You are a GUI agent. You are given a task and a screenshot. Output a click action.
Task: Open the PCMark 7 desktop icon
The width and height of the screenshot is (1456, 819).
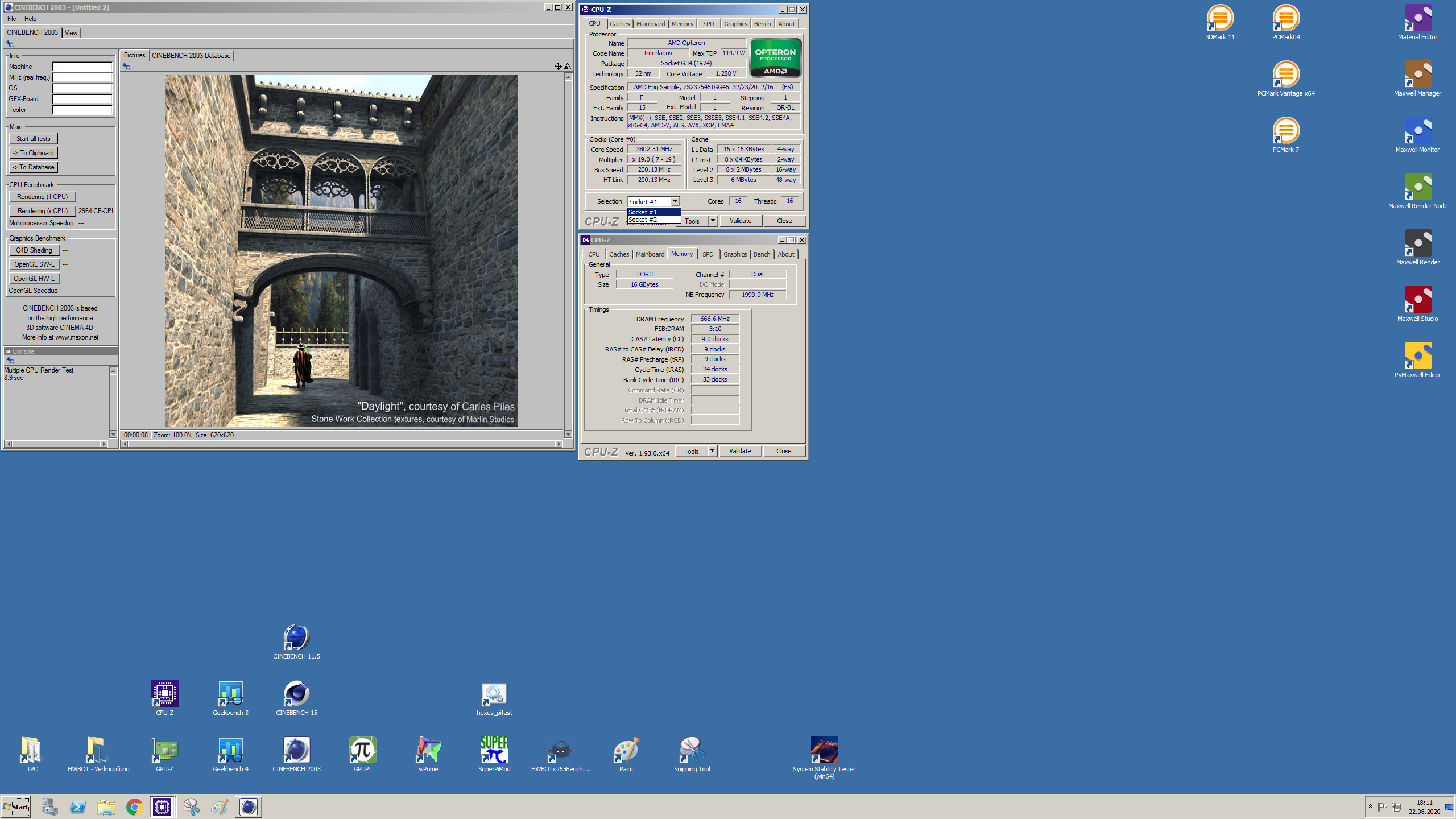(x=1286, y=135)
